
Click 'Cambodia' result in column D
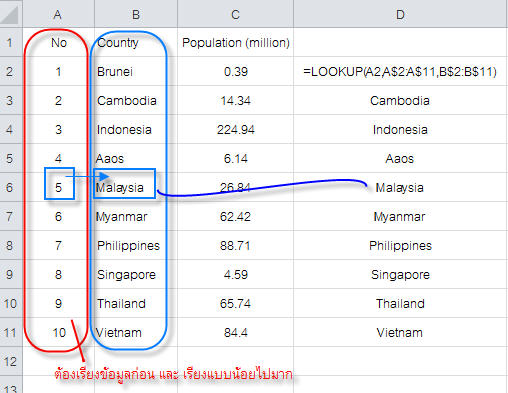click(x=401, y=100)
